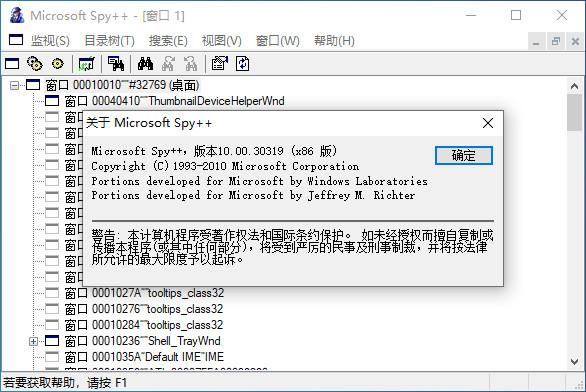
Task: Click the vertical scrollbar thumb
Action: click(x=574, y=112)
